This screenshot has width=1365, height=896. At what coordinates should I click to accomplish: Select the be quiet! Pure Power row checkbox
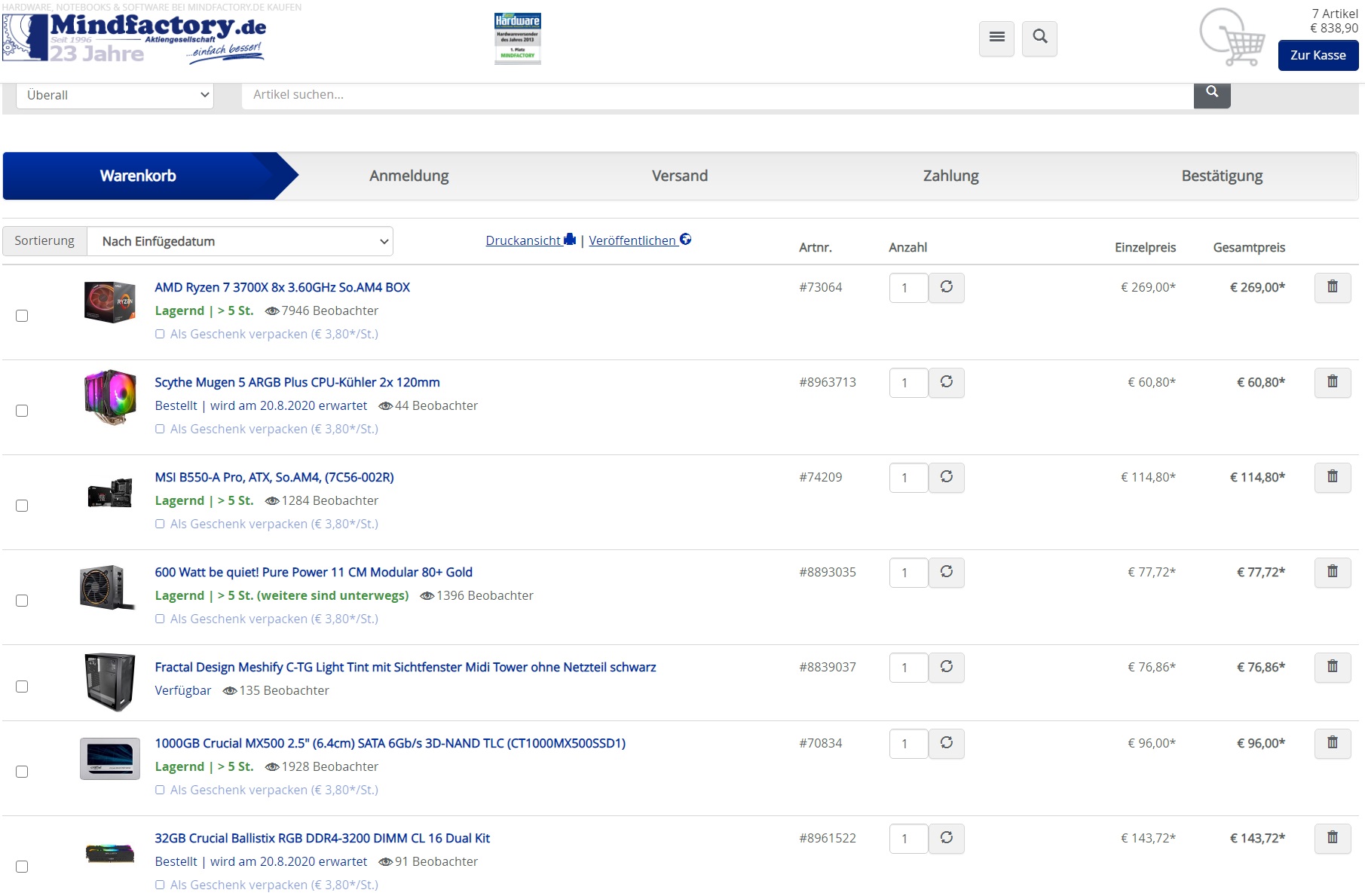pyautogui.click(x=22, y=601)
